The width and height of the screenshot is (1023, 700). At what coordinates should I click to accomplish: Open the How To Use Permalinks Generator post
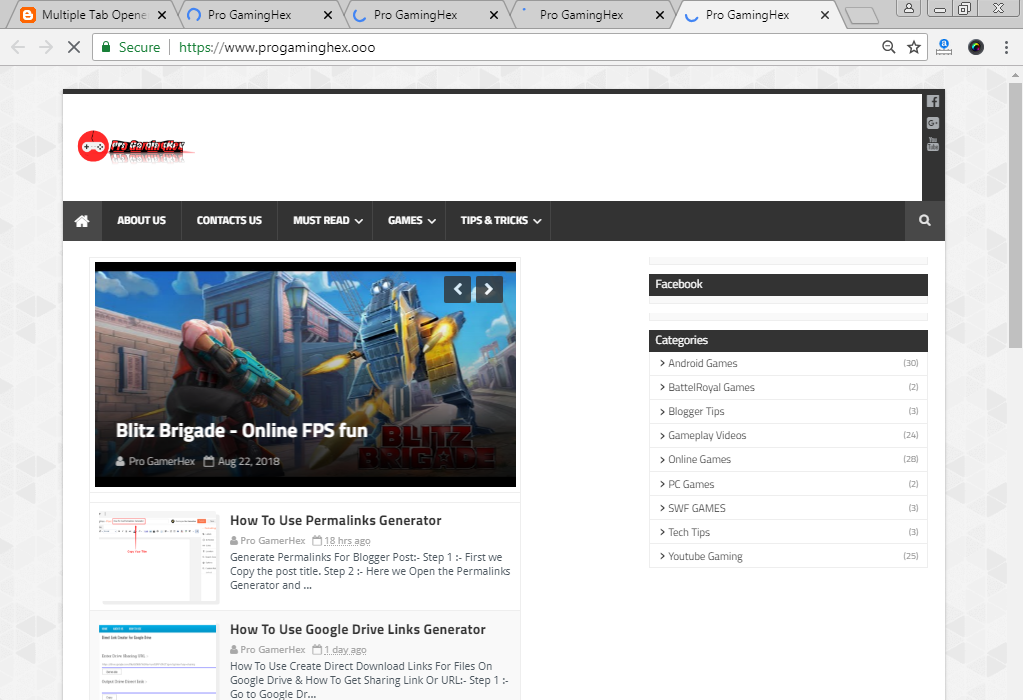pos(335,520)
